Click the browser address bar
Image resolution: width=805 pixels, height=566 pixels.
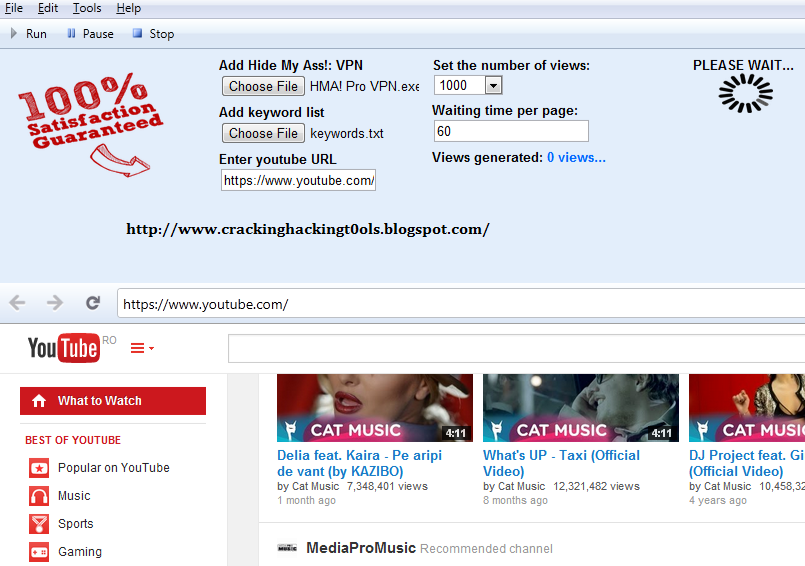(x=461, y=304)
